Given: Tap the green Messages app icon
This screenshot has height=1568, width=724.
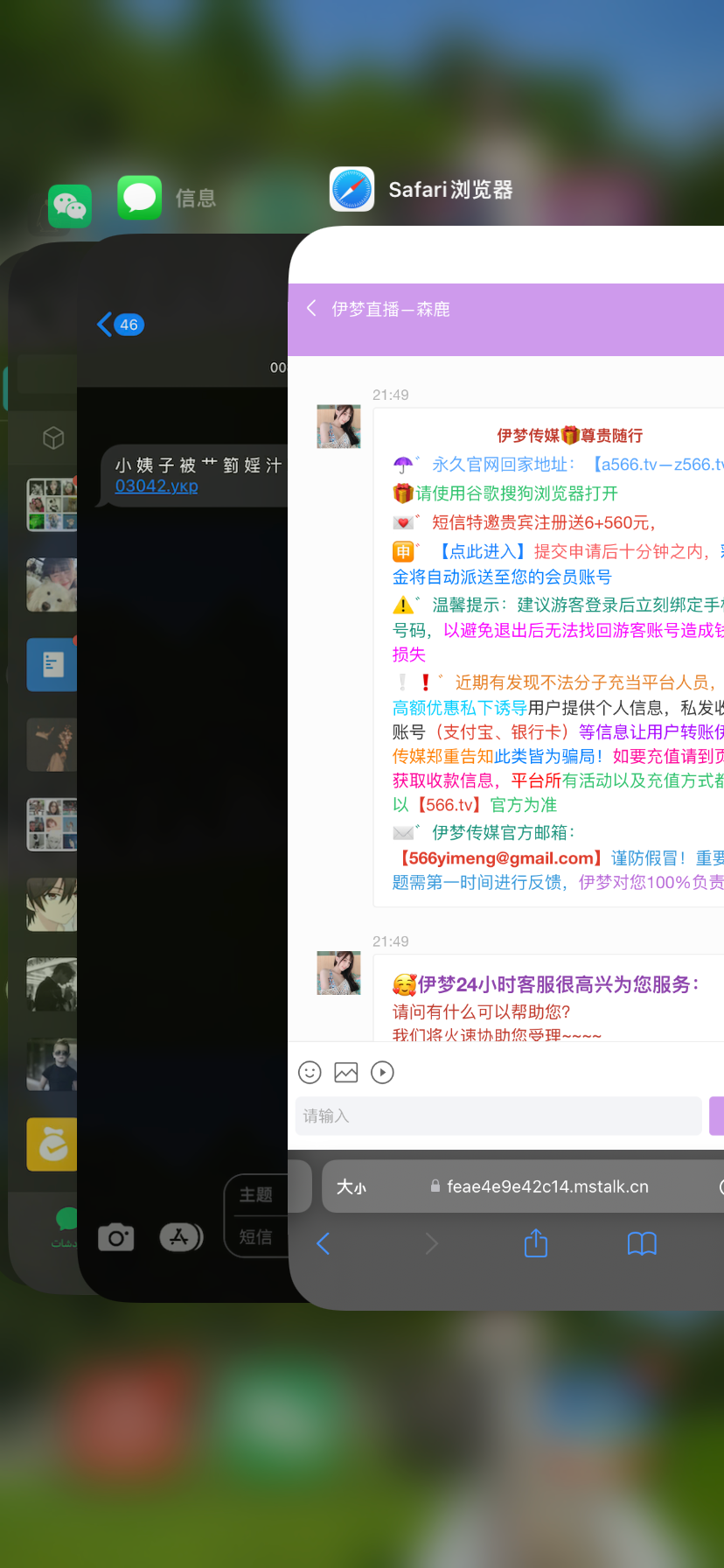Looking at the screenshot, I should (x=140, y=198).
